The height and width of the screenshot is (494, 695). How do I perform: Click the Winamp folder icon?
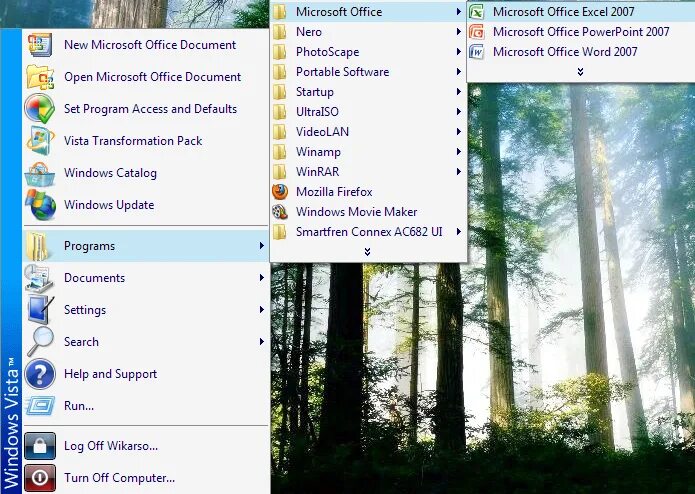pyautogui.click(x=279, y=152)
